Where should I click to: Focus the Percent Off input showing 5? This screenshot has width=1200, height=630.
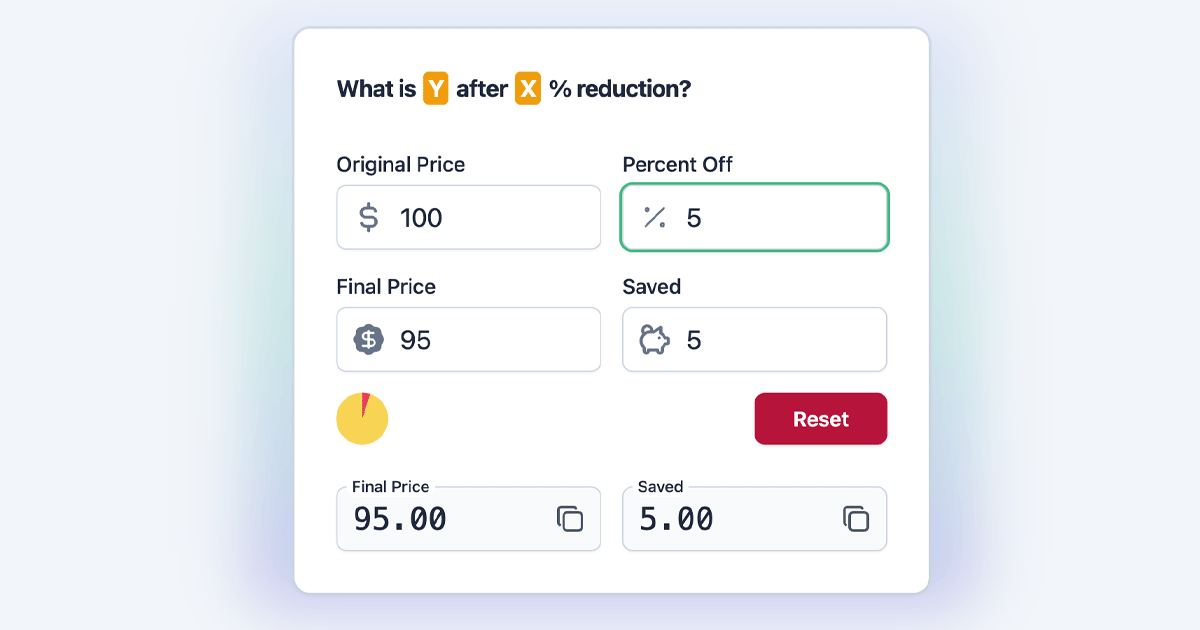[x=755, y=218]
